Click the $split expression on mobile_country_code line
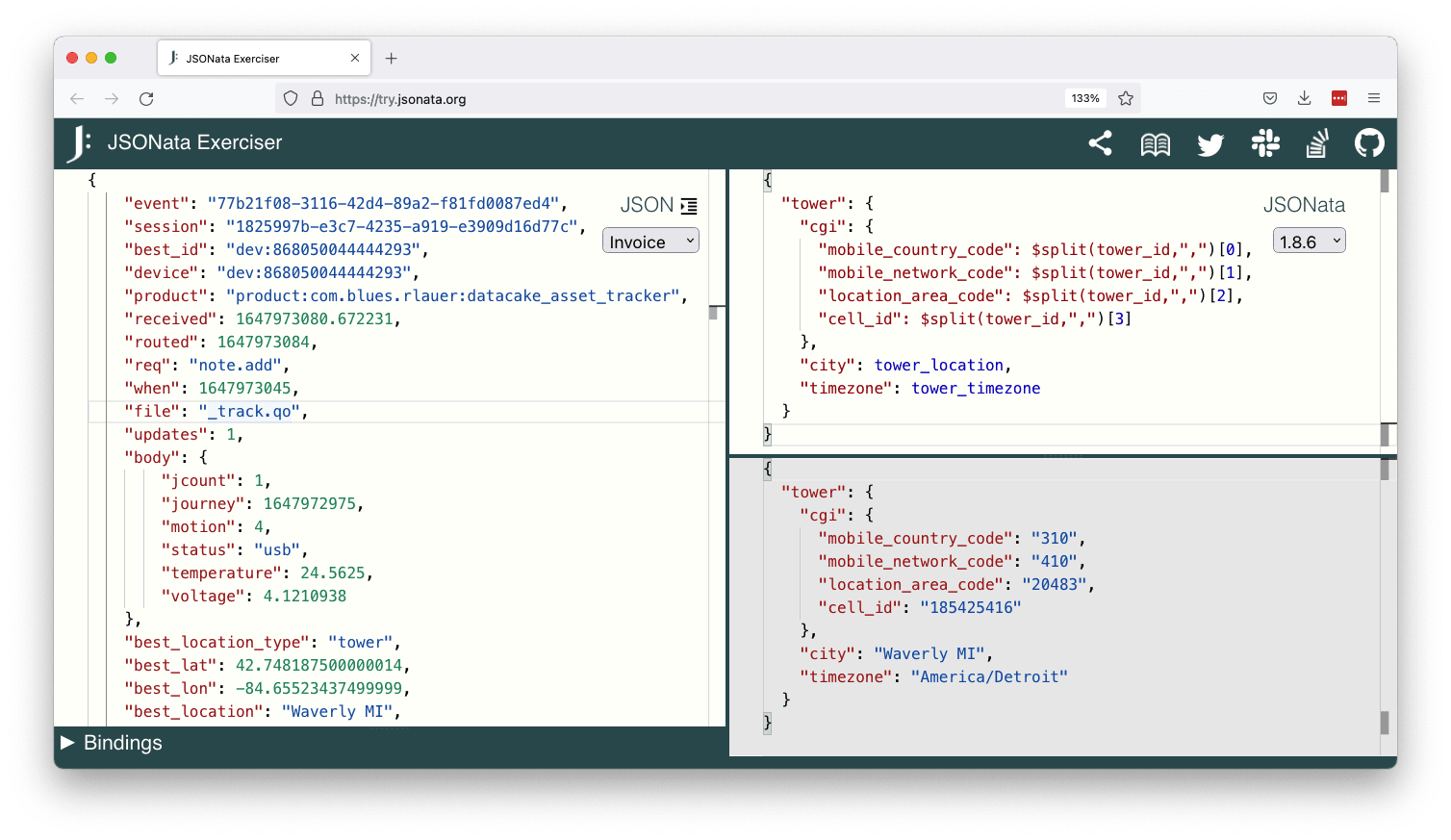This screenshot has height=840, width=1451. (x=1136, y=250)
